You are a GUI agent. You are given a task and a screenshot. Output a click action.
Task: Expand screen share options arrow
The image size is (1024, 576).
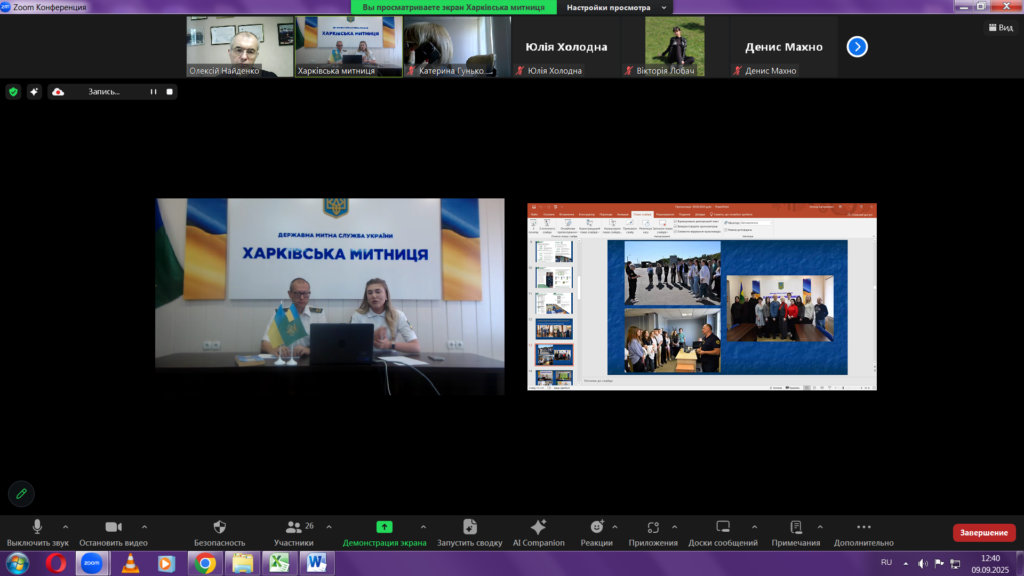[423, 526]
